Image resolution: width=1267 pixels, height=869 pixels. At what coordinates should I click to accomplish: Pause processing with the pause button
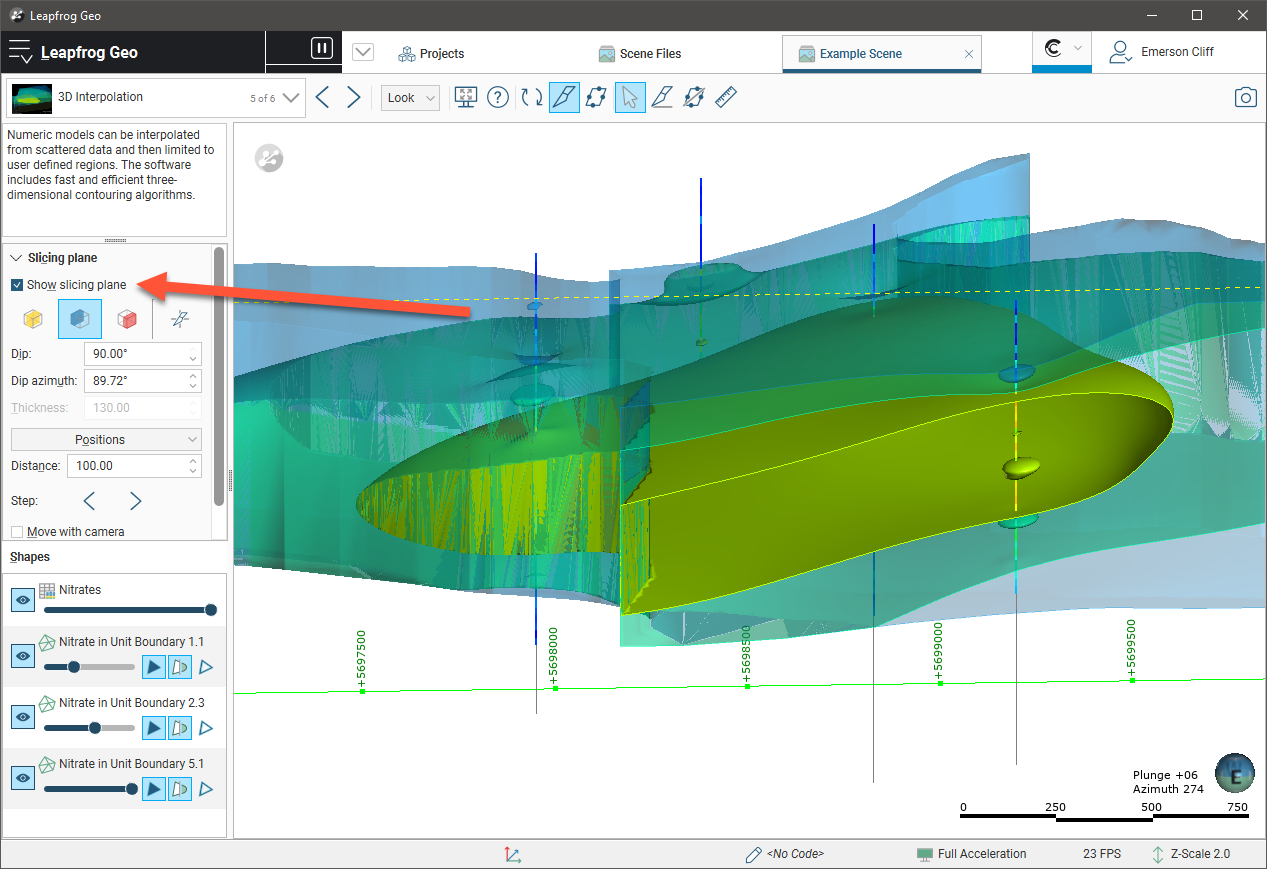(x=321, y=48)
